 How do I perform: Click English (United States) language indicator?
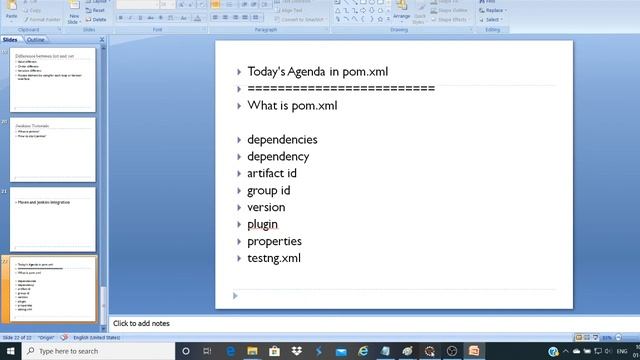97,338
